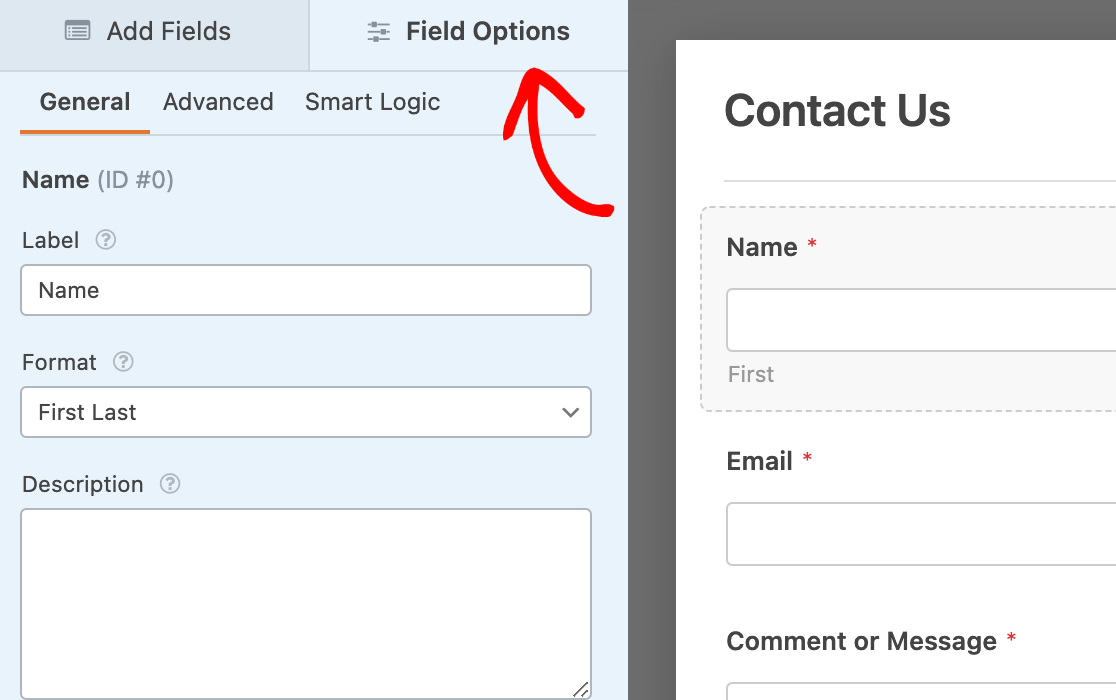The width and height of the screenshot is (1116, 700).
Task: Click the Email input in form preview
Action: click(x=920, y=534)
